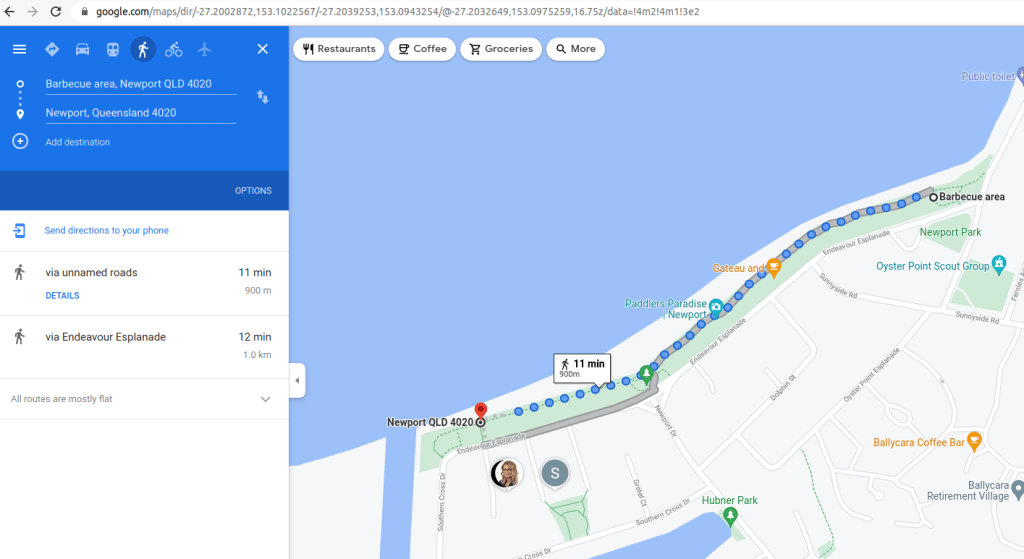This screenshot has height=559, width=1024.
Task: Swap starting point and destination
Action: [262, 97]
